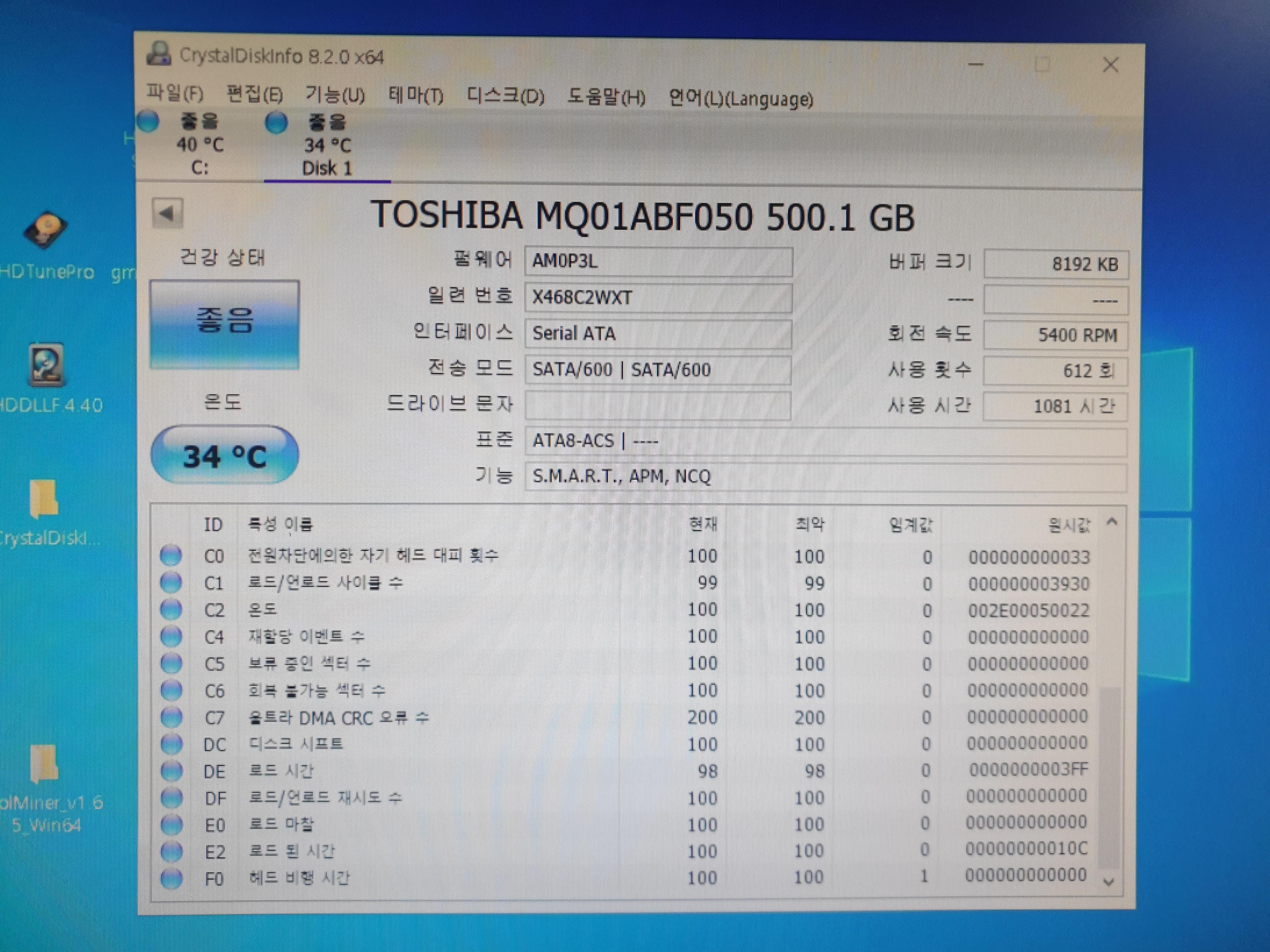The image size is (1270, 952).
Task: Click the 표준 field ATA8-ACS
Action: click(826, 441)
